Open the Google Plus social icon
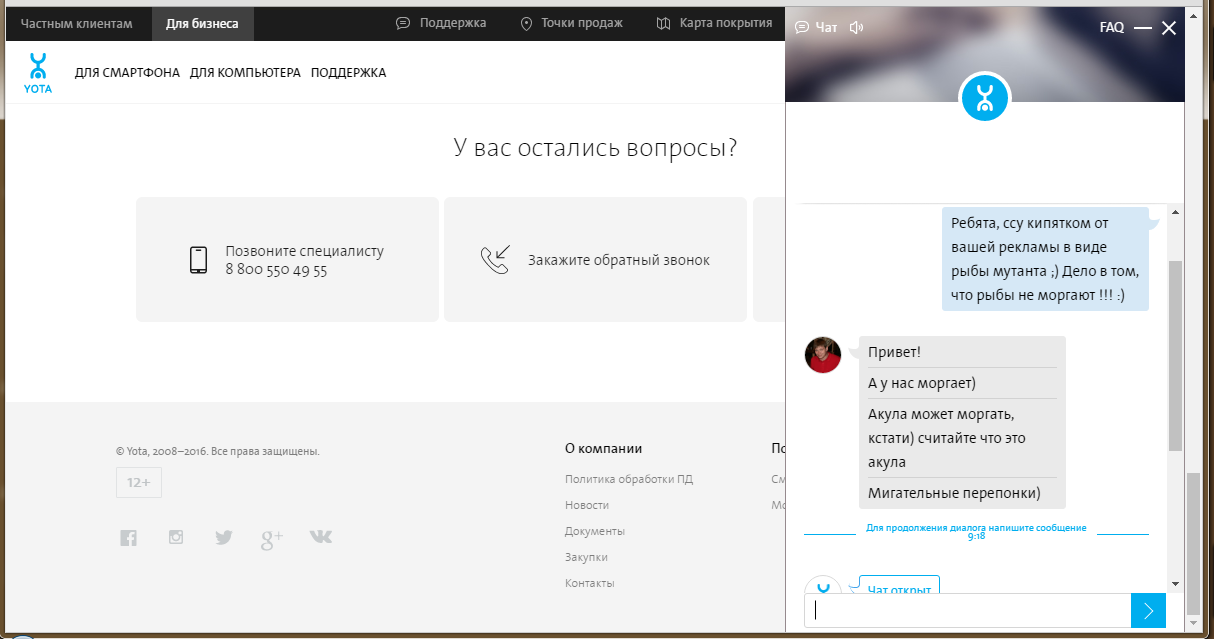 (272, 539)
